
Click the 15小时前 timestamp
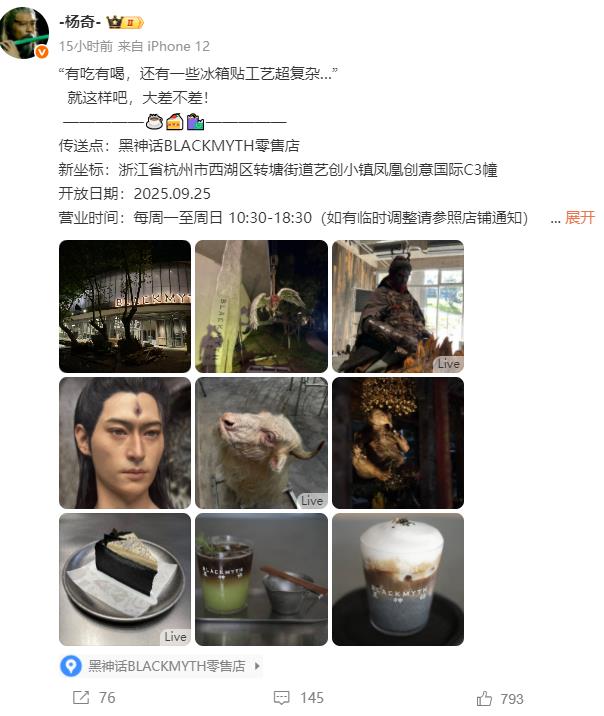pyautogui.click(x=86, y=46)
